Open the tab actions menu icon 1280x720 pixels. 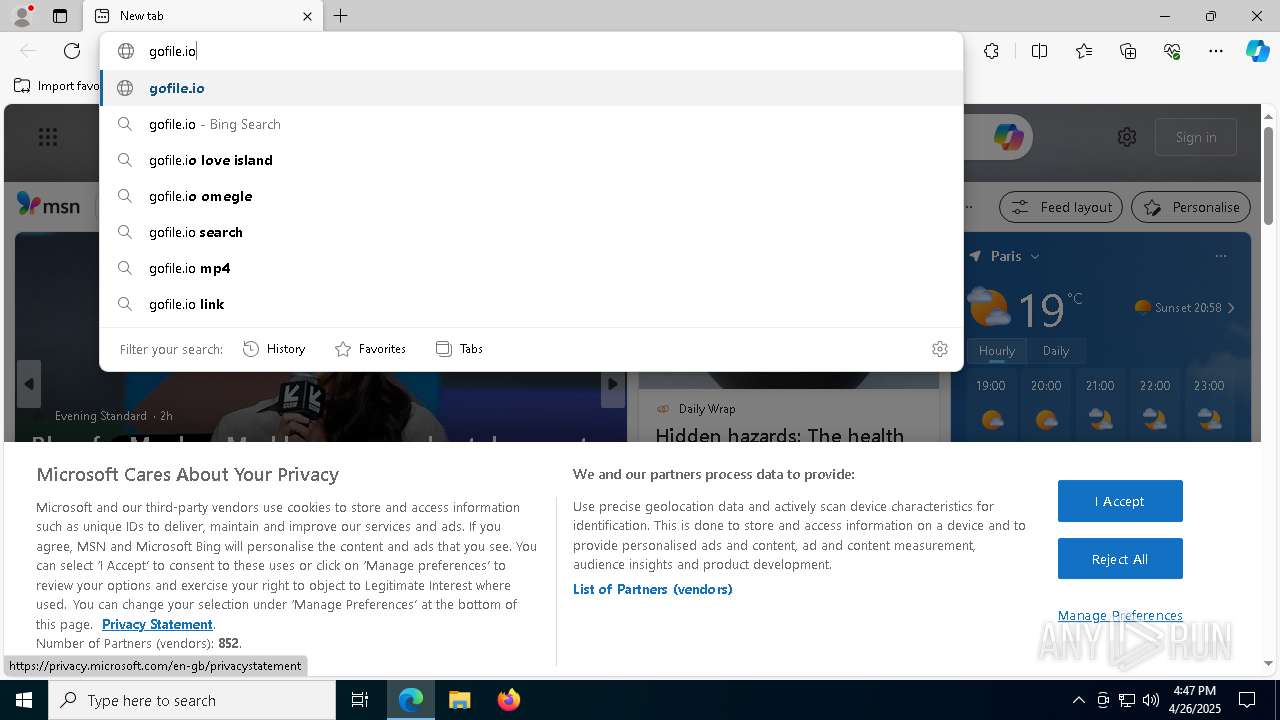[60, 16]
